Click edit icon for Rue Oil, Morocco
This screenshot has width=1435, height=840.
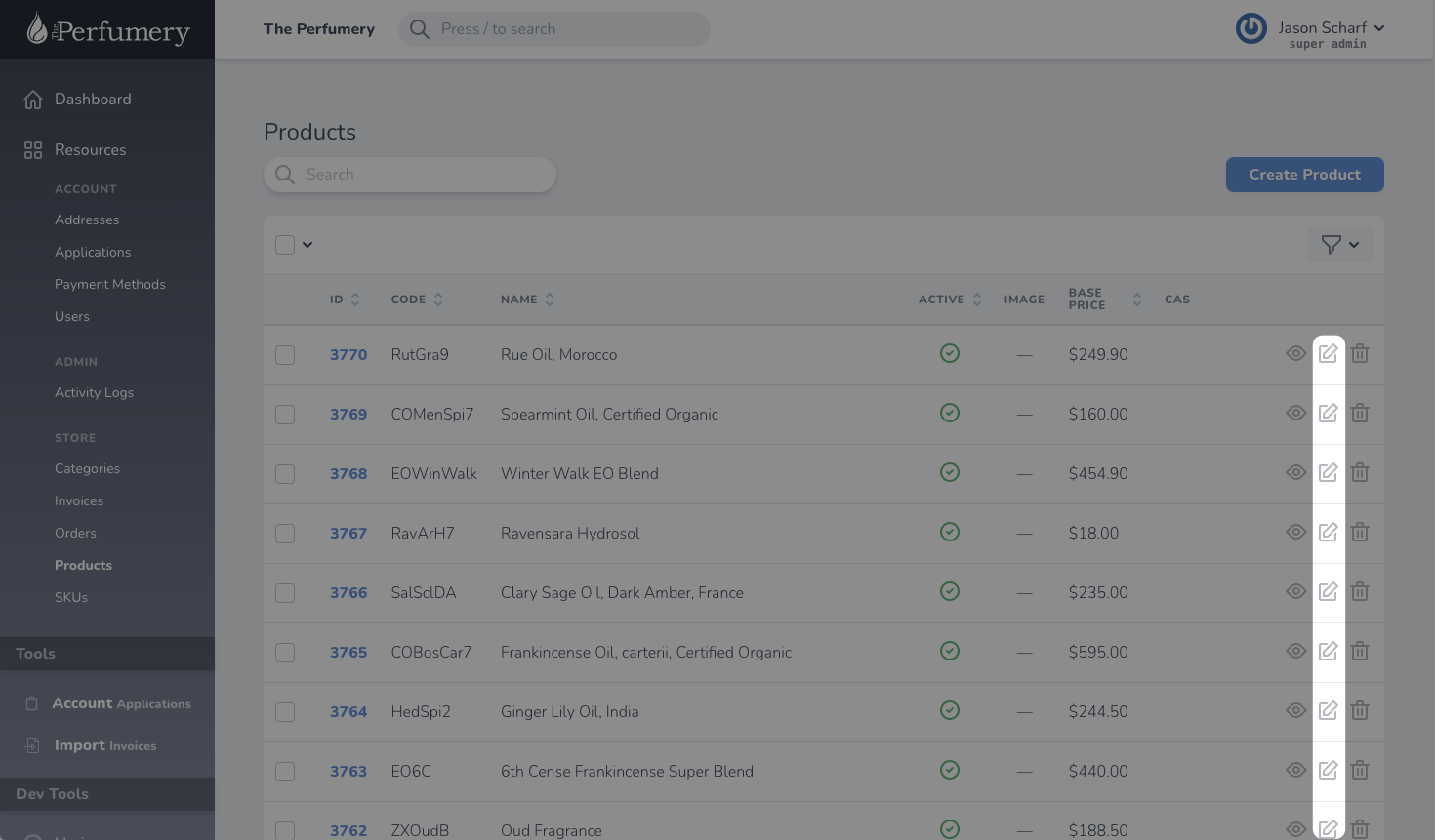pos(1328,354)
